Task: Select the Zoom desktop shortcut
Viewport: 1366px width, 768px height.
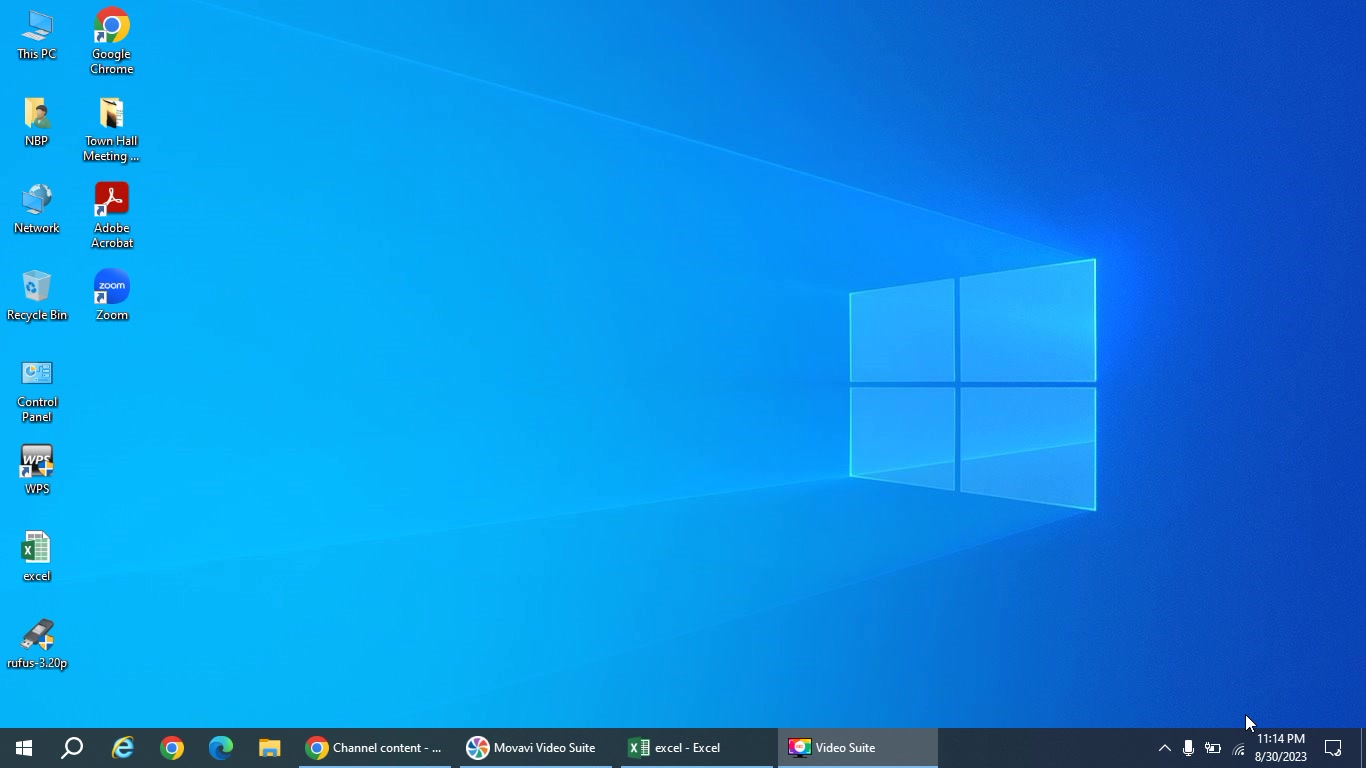Action: pos(111,295)
